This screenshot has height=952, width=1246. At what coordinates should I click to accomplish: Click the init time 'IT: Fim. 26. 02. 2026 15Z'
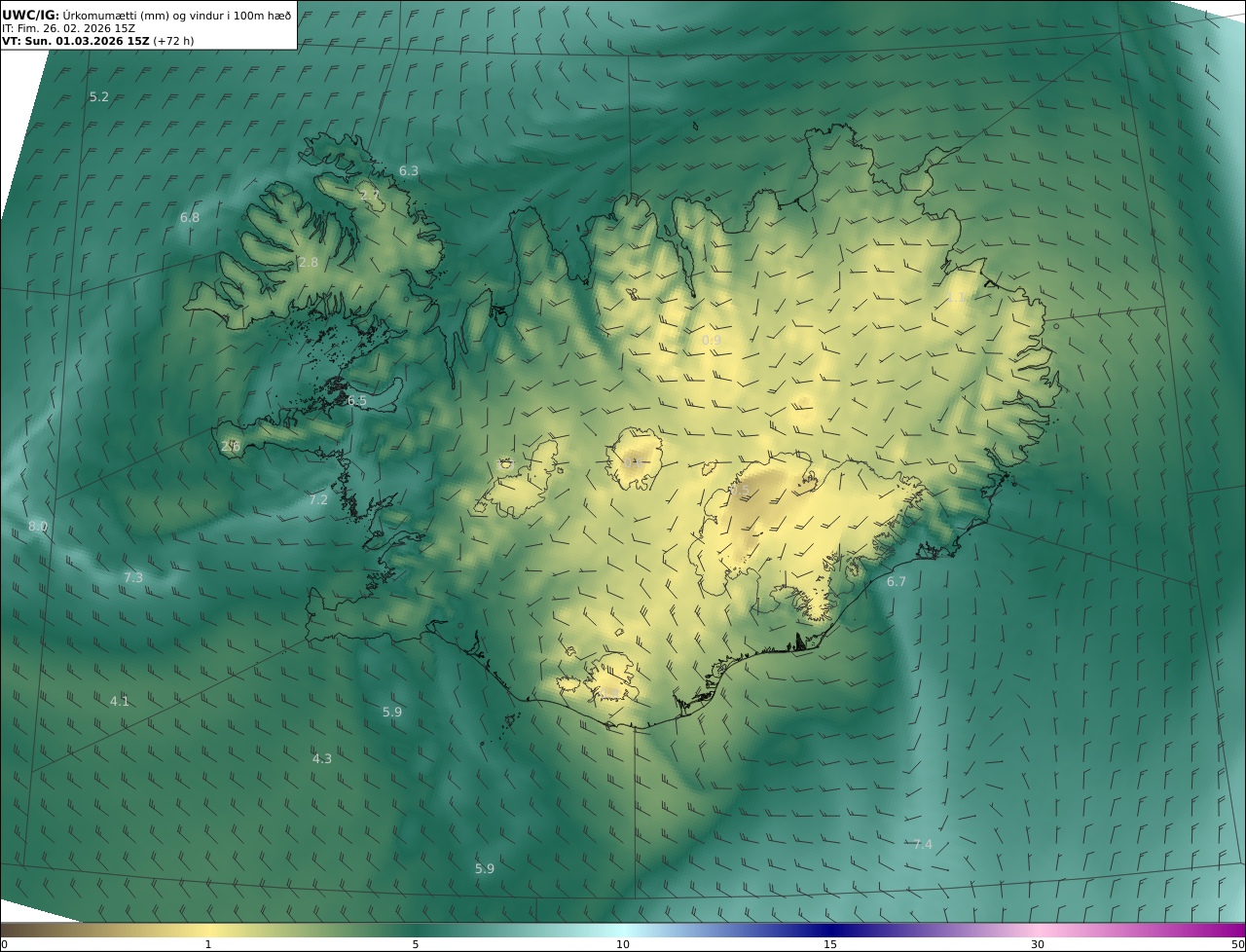click(x=68, y=28)
